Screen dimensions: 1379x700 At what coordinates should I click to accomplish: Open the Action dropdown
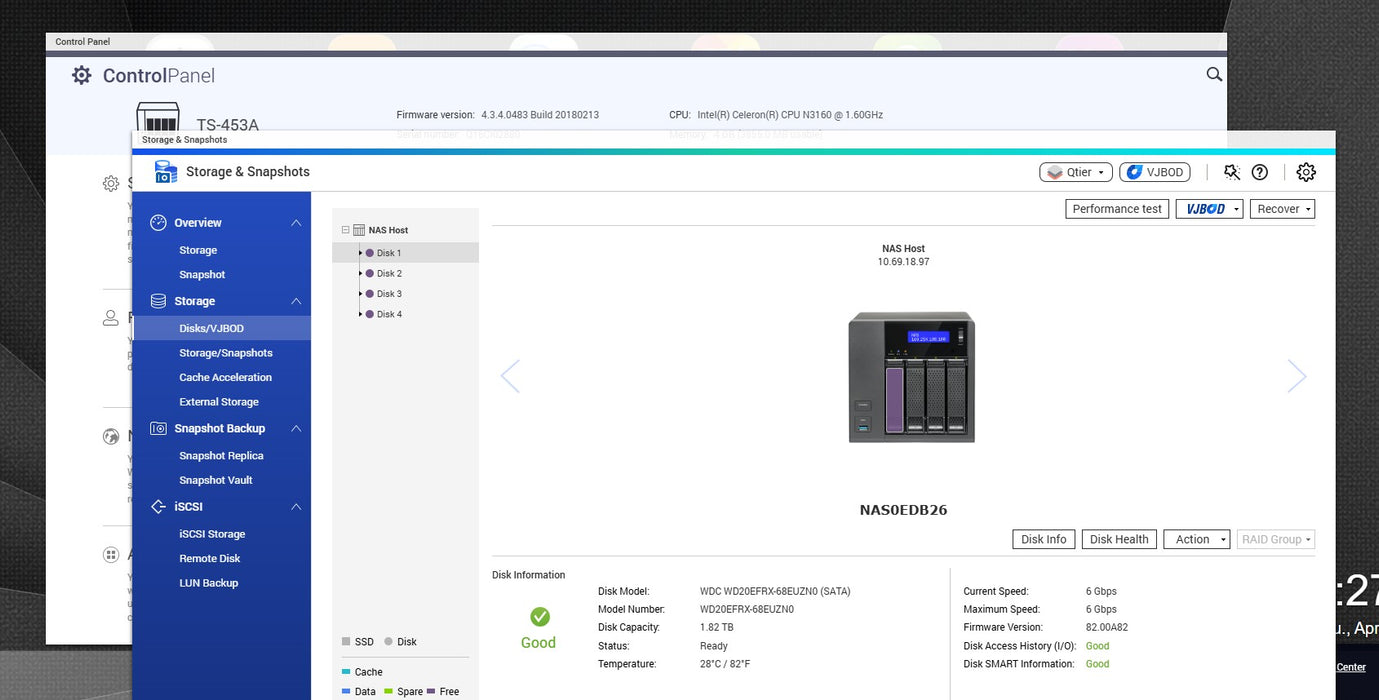click(1198, 539)
